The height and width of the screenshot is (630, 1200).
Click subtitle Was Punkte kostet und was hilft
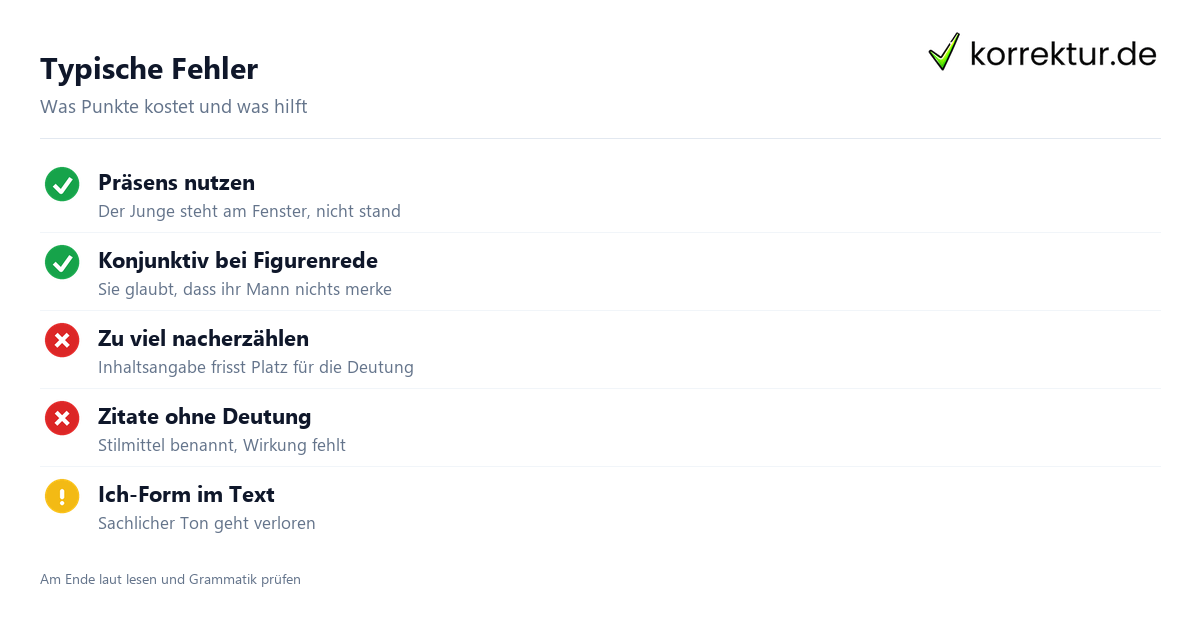coord(174,106)
